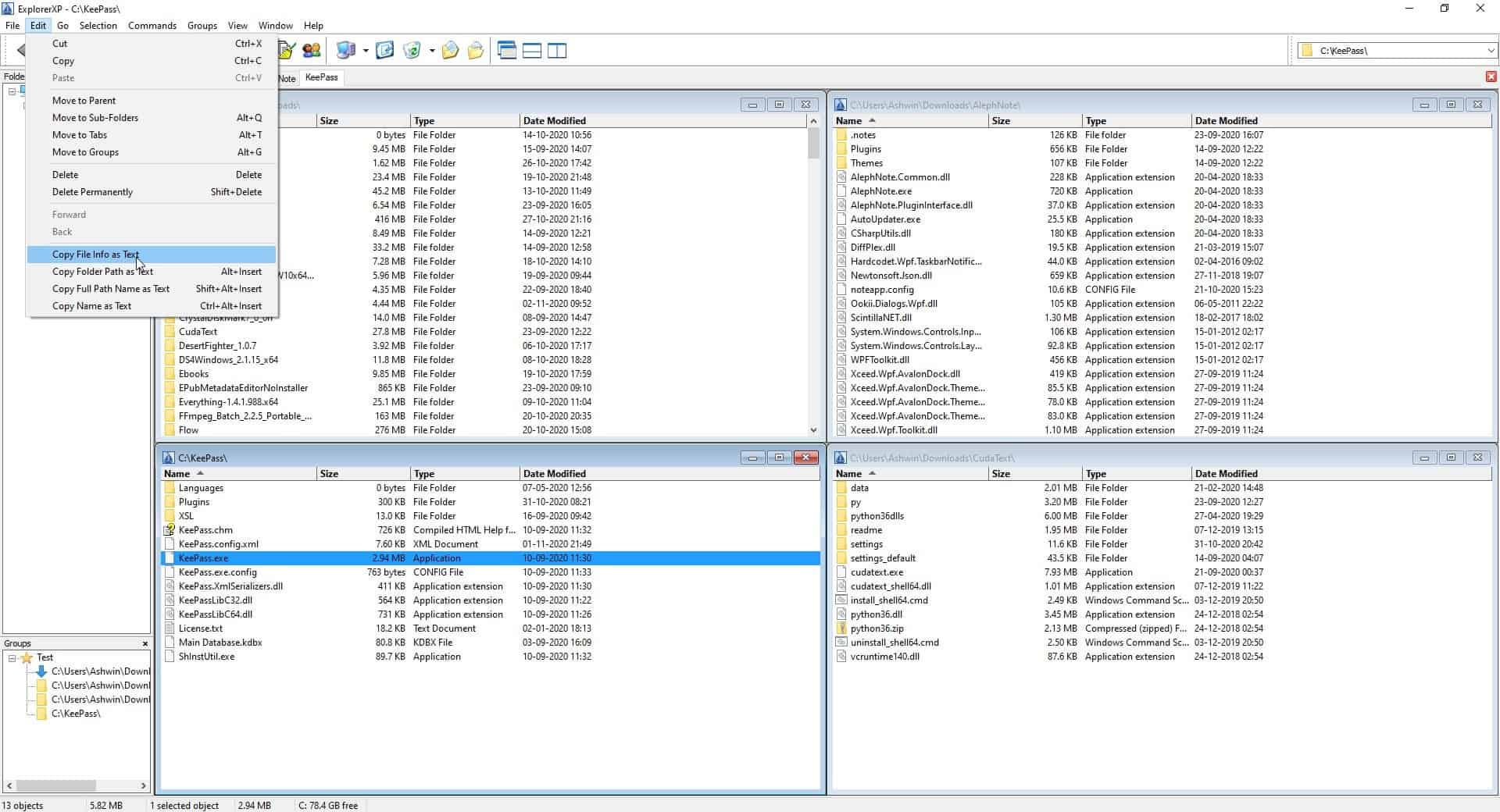Image resolution: width=1500 pixels, height=812 pixels.
Task: Select the Languages folder icon in KeePass pane
Action: point(170,488)
